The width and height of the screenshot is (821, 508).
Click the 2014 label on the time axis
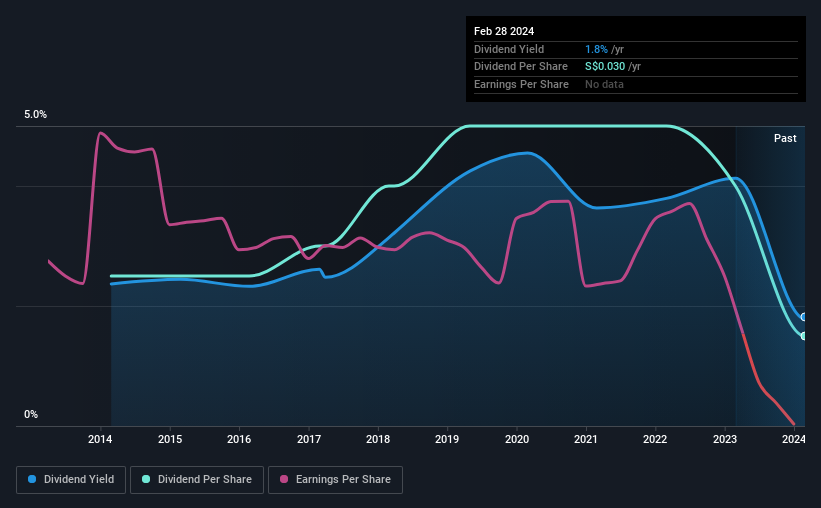coord(100,439)
